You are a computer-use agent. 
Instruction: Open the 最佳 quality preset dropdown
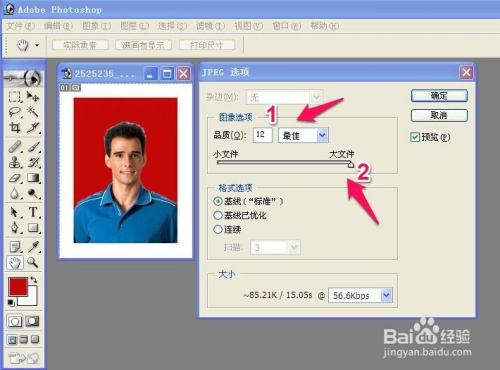click(x=303, y=135)
